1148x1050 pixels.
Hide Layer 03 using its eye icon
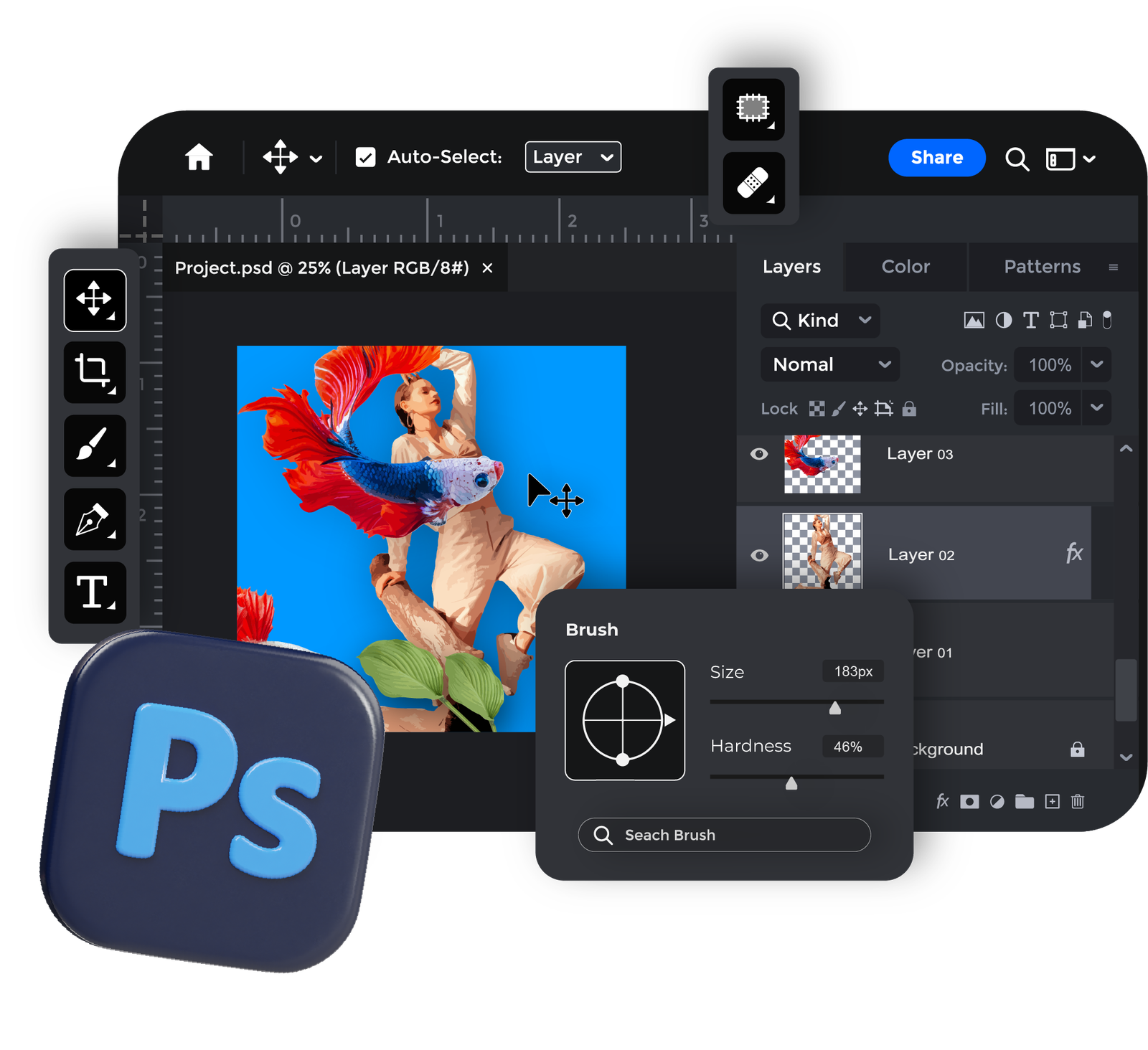coord(759,454)
